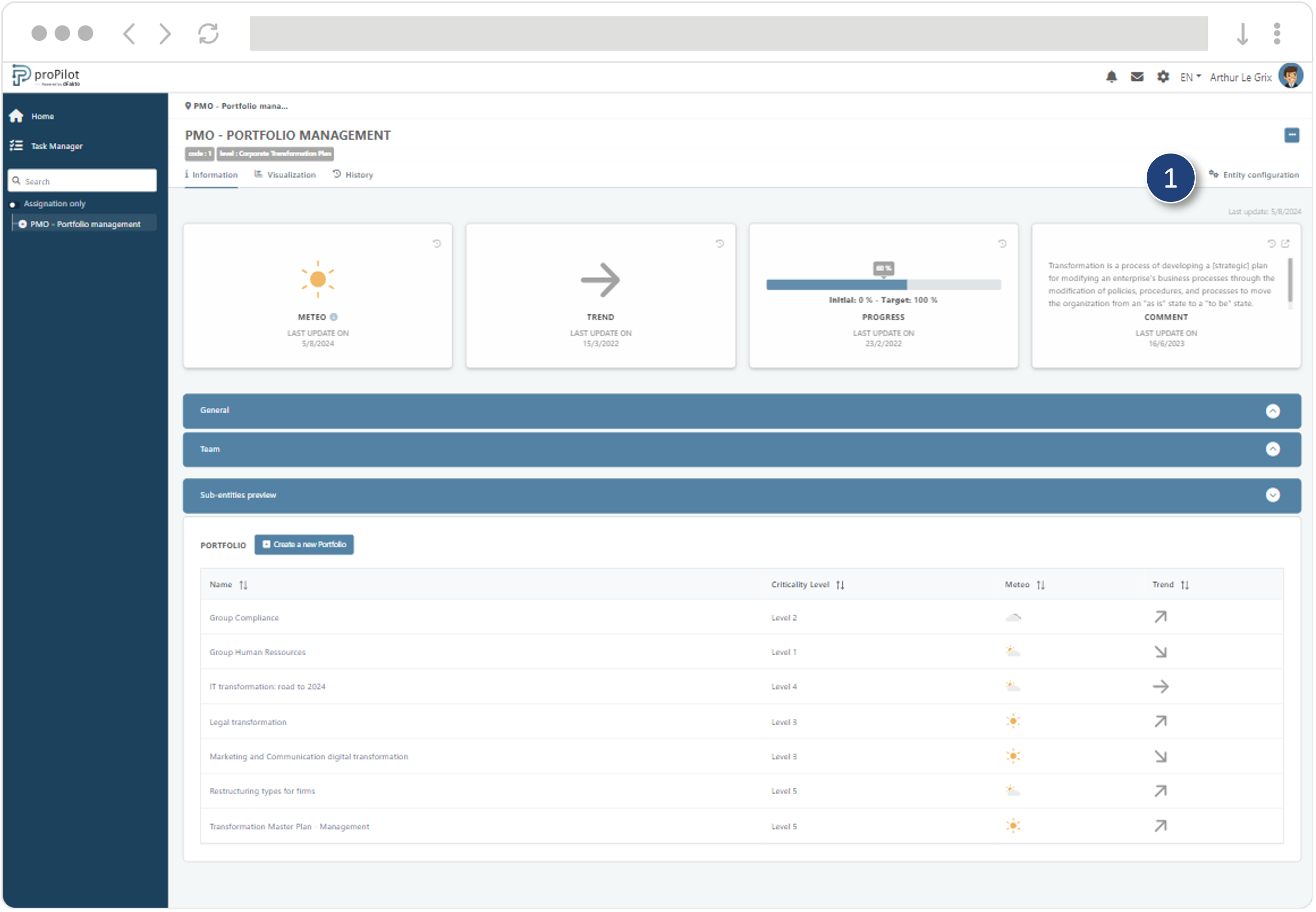The height and width of the screenshot is (912, 1316).
Task: Sort portfolio table by Criticality Level
Action: pyautogui.click(x=840, y=585)
